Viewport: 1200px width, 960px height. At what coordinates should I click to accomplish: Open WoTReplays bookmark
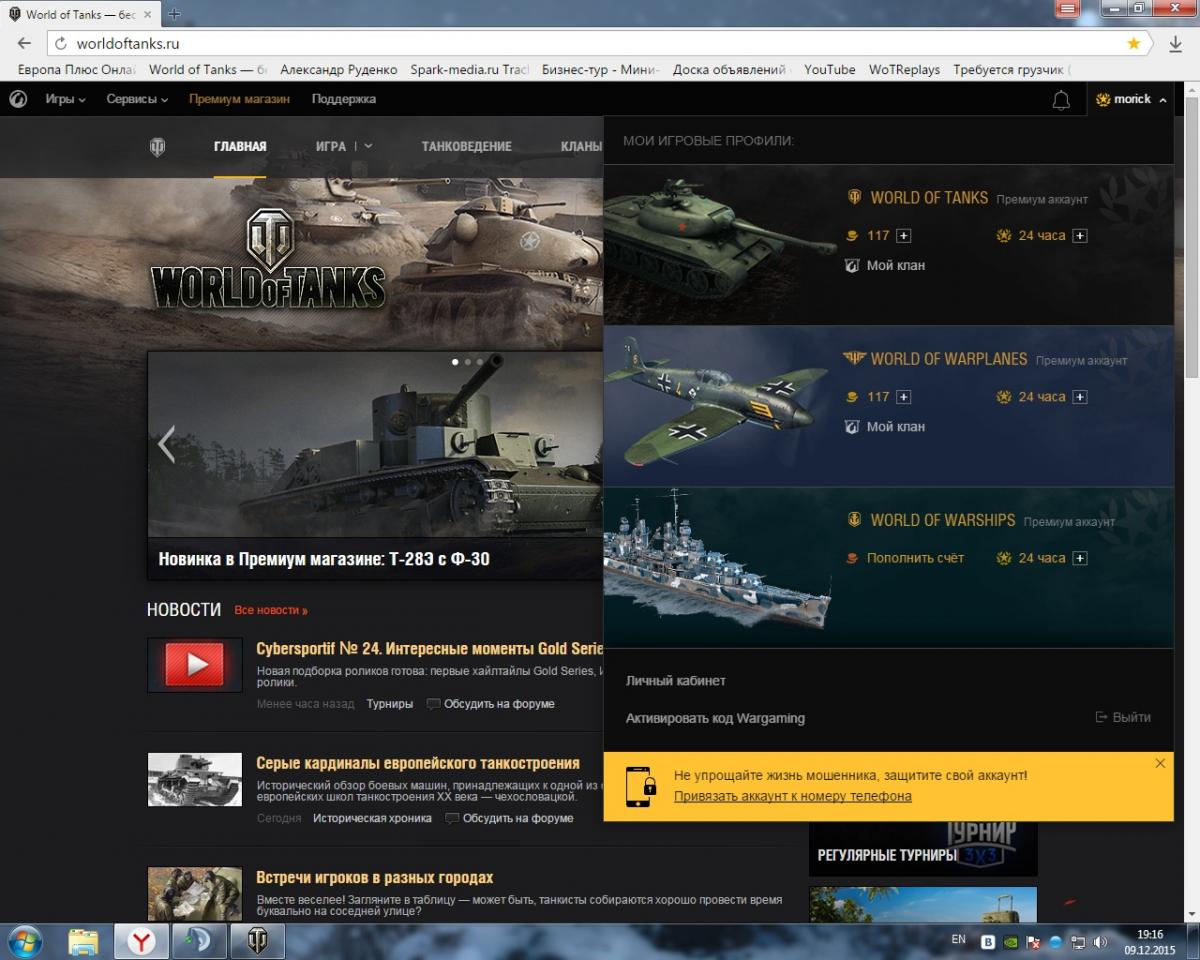[x=904, y=69]
